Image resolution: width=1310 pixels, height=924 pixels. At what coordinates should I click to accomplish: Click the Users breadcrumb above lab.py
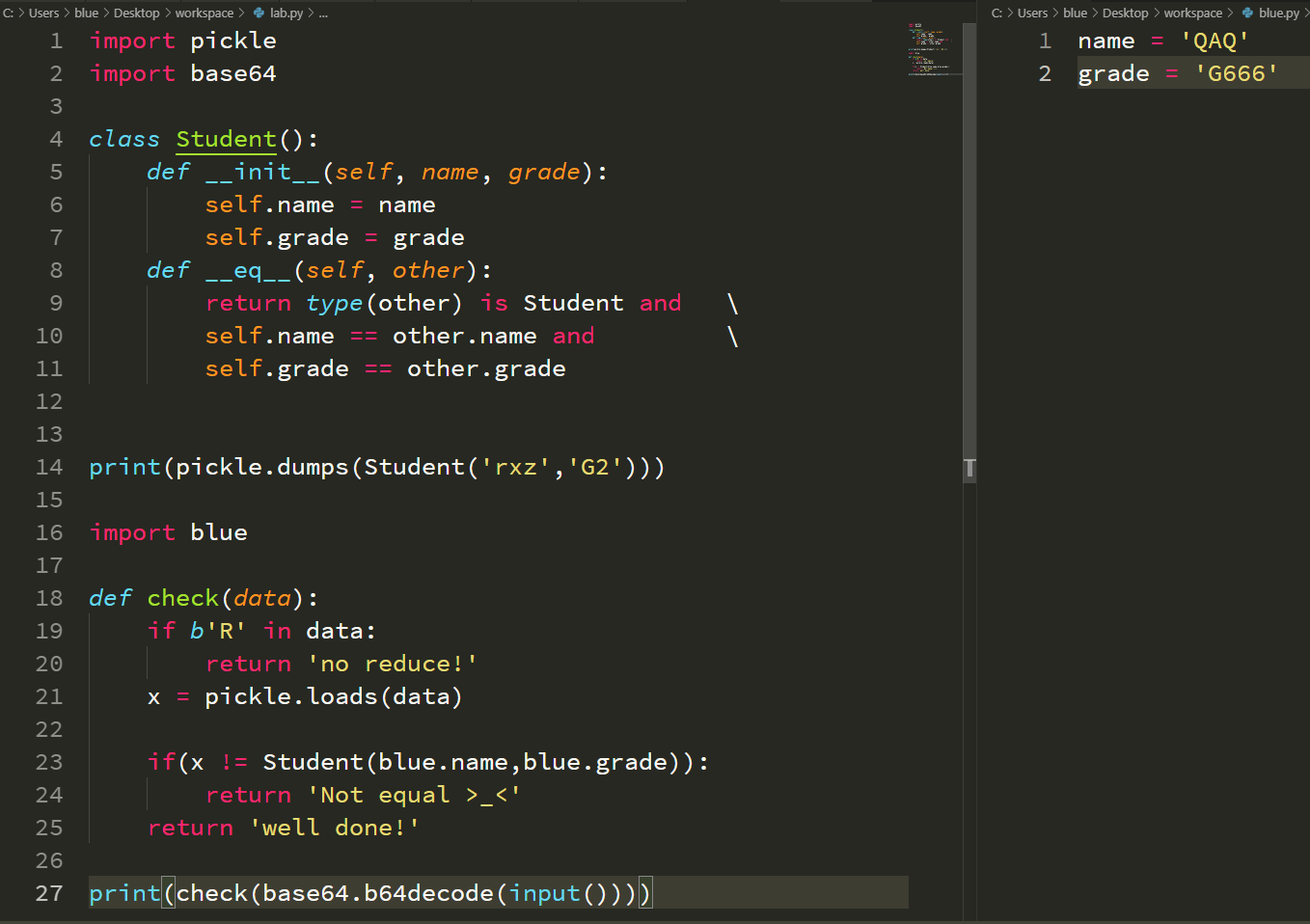pyautogui.click(x=44, y=13)
